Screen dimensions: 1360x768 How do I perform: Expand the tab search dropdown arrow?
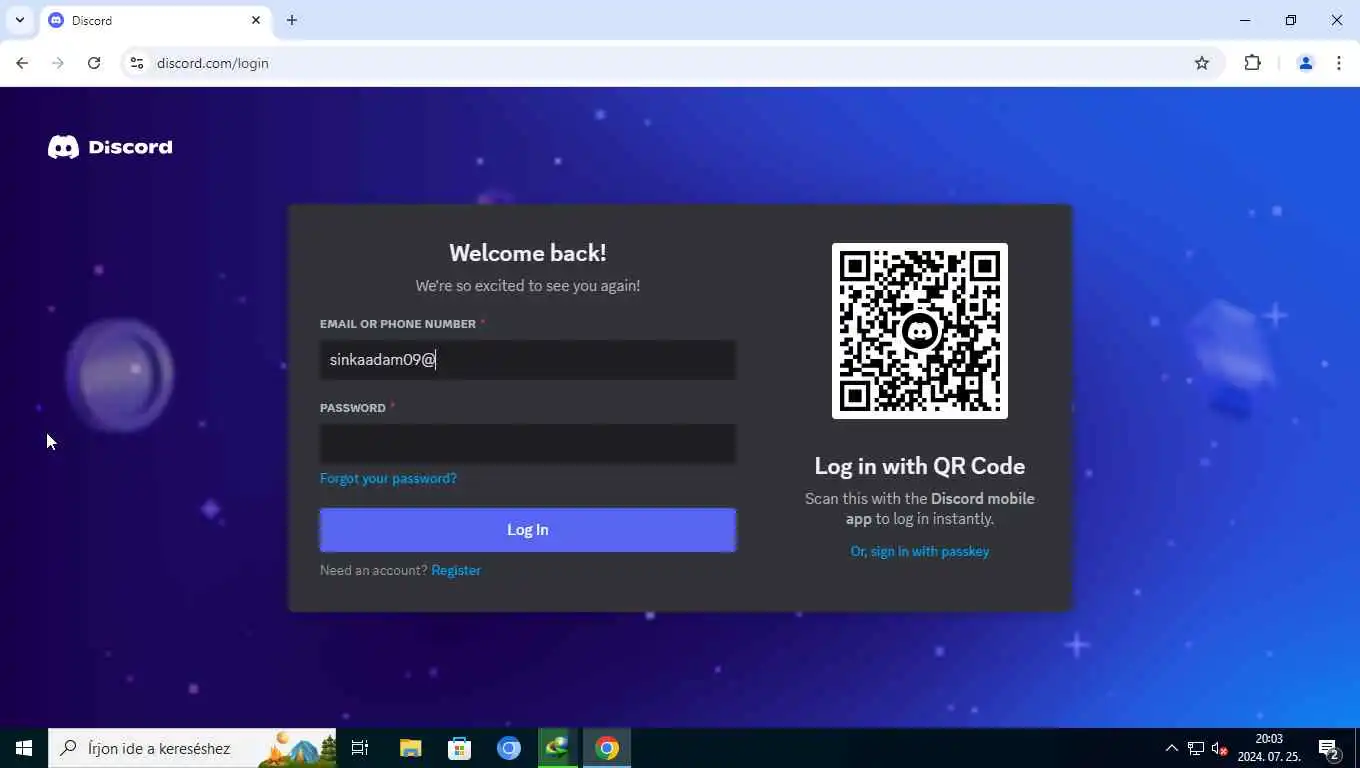[x=19, y=20]
